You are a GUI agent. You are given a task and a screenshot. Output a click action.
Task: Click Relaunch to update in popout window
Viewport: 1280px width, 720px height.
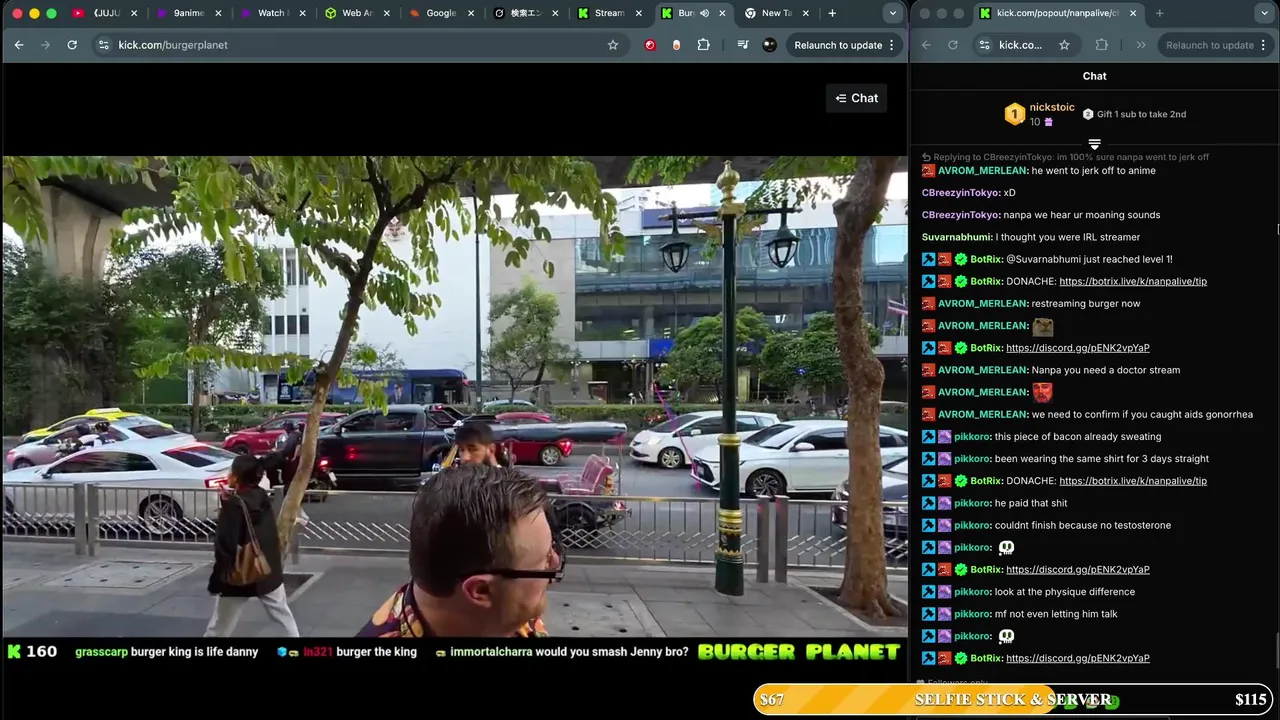point(1209,45)
